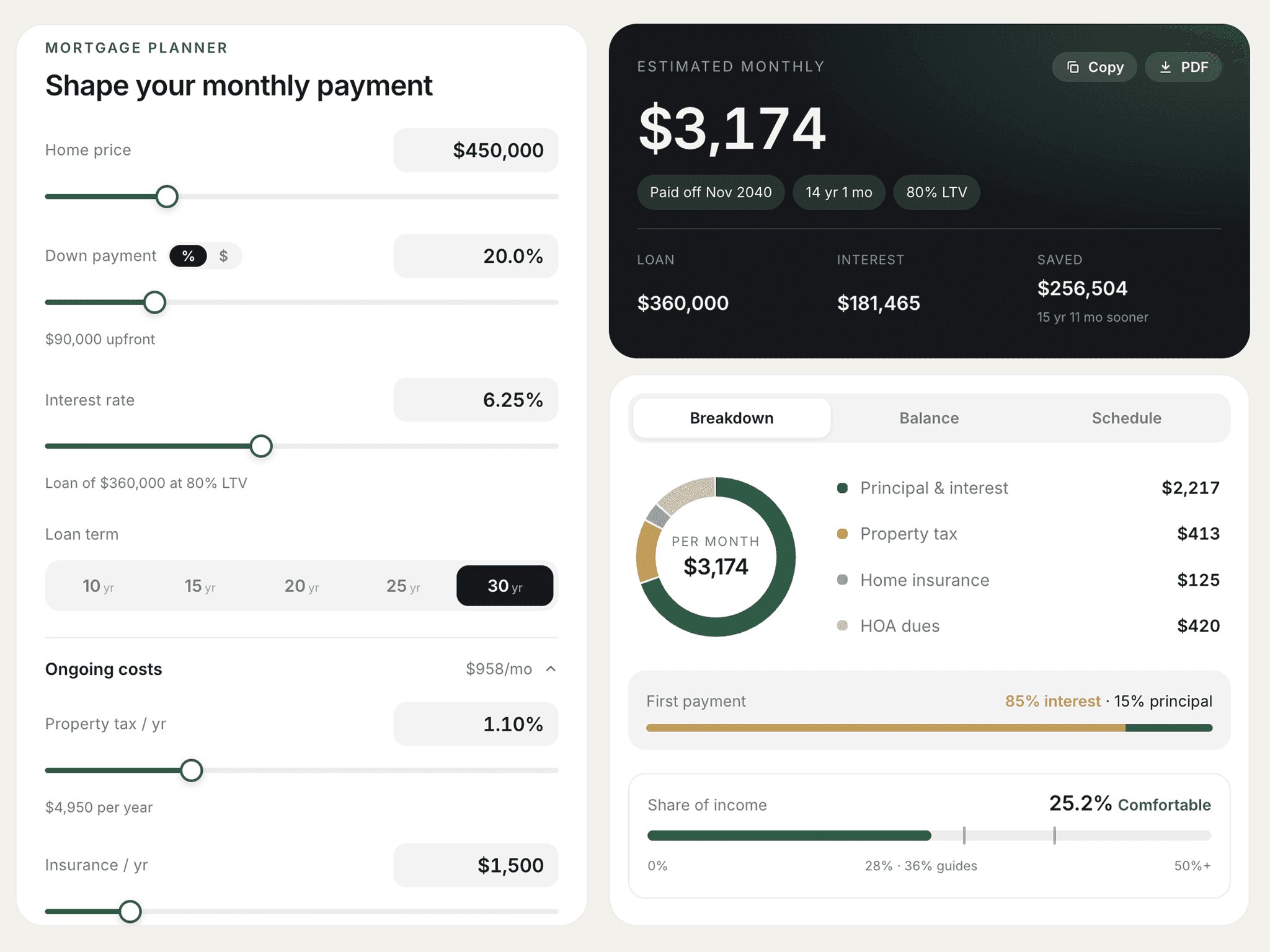Image resolution: width=1270 pixels, height=952 pixels.
Task: Open the Breakdown tab
Action: [x=732, y=418]
